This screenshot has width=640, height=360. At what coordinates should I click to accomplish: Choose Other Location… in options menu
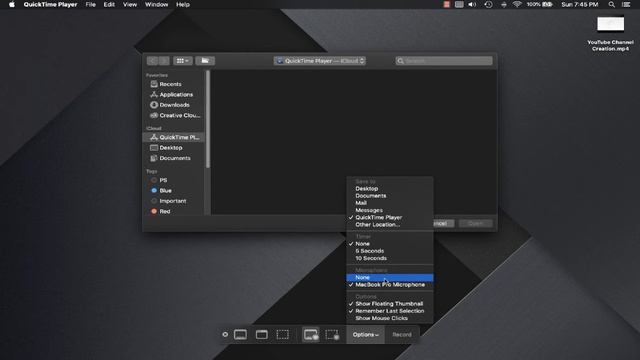[x=389, y=224]
